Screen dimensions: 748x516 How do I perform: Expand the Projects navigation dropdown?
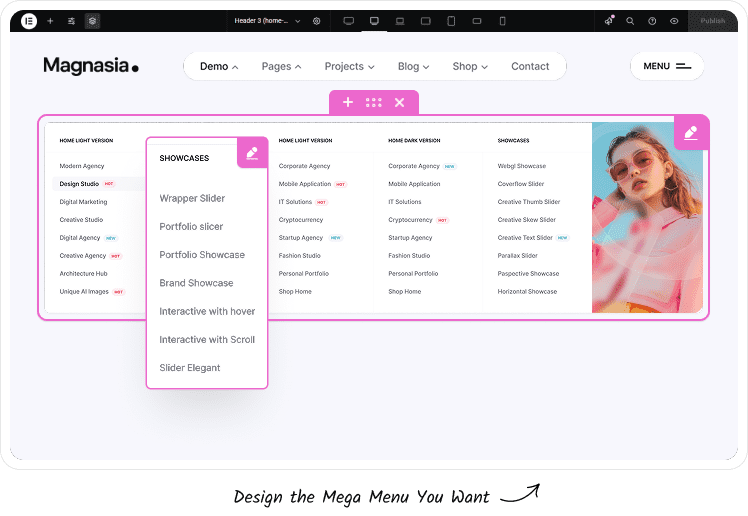click(349, 67)
